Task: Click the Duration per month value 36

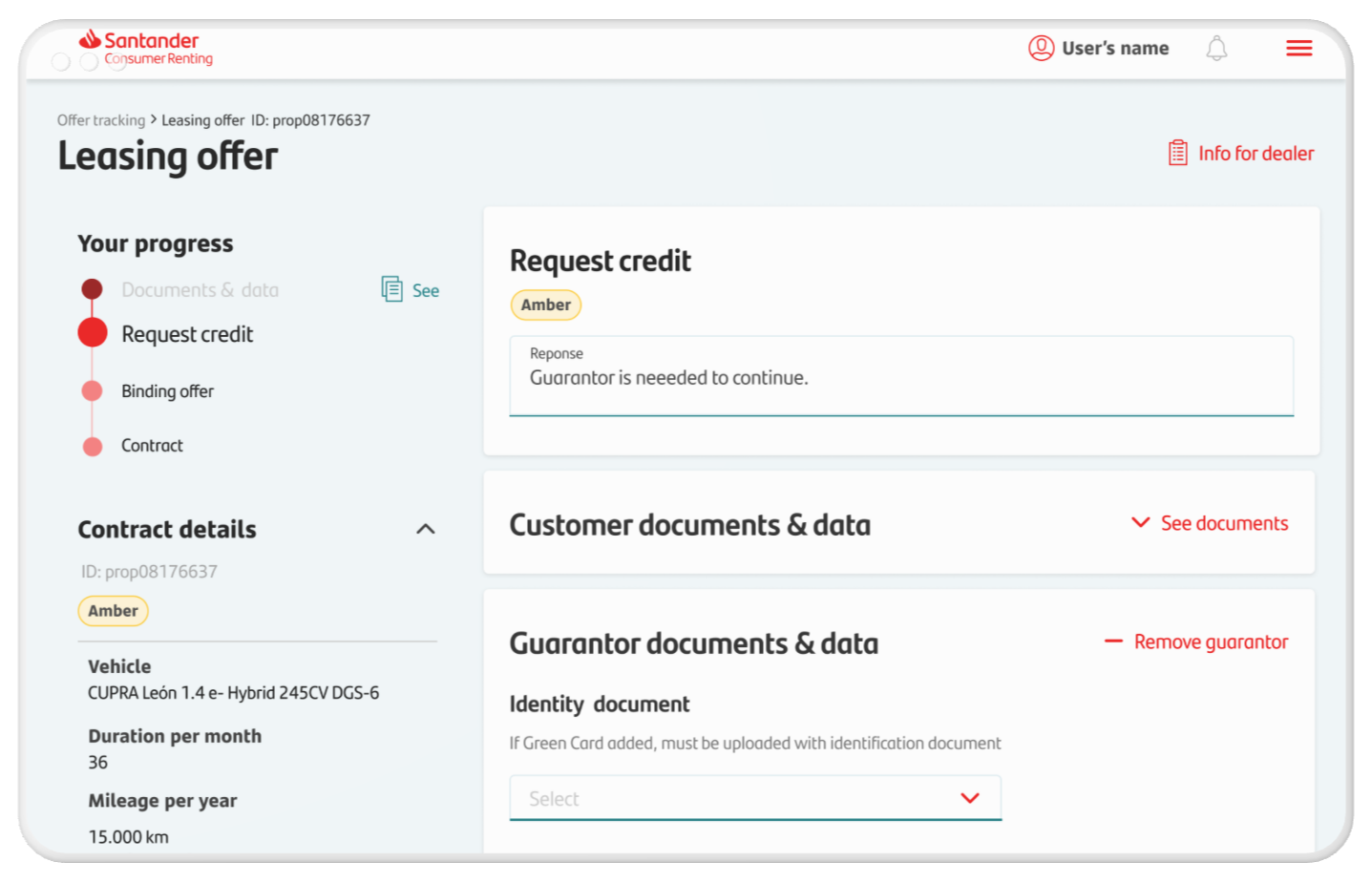Action: click(98, 763)
